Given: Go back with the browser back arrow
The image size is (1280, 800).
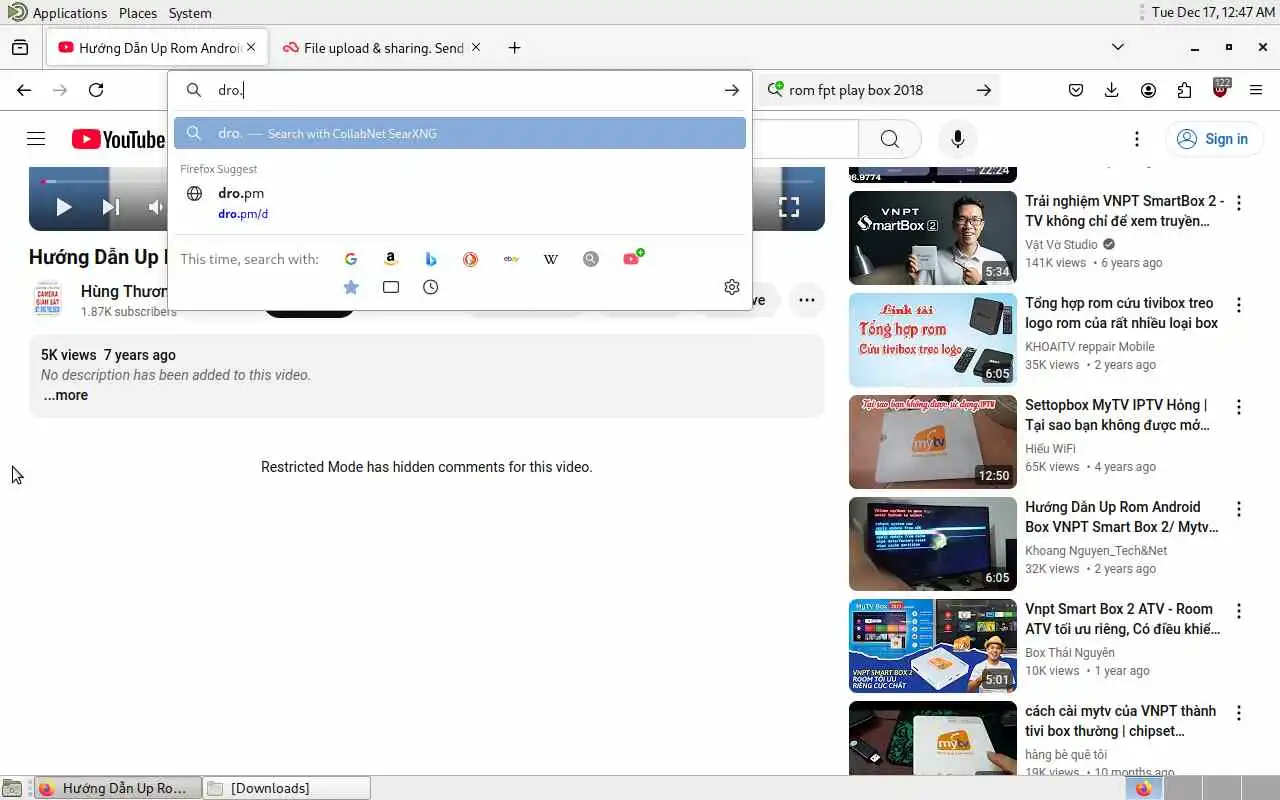Looking at the screenshot, I should (24, 90).
